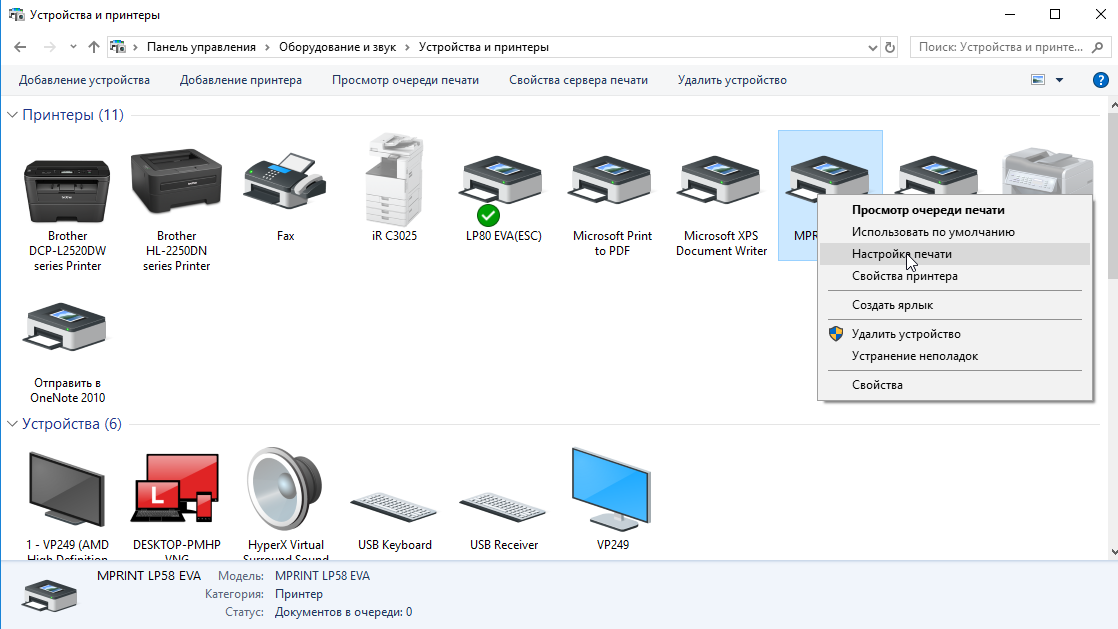Screen dimensions: 1118x629
Task: Click the address bar control panel icon
Action: click(118, 47)
